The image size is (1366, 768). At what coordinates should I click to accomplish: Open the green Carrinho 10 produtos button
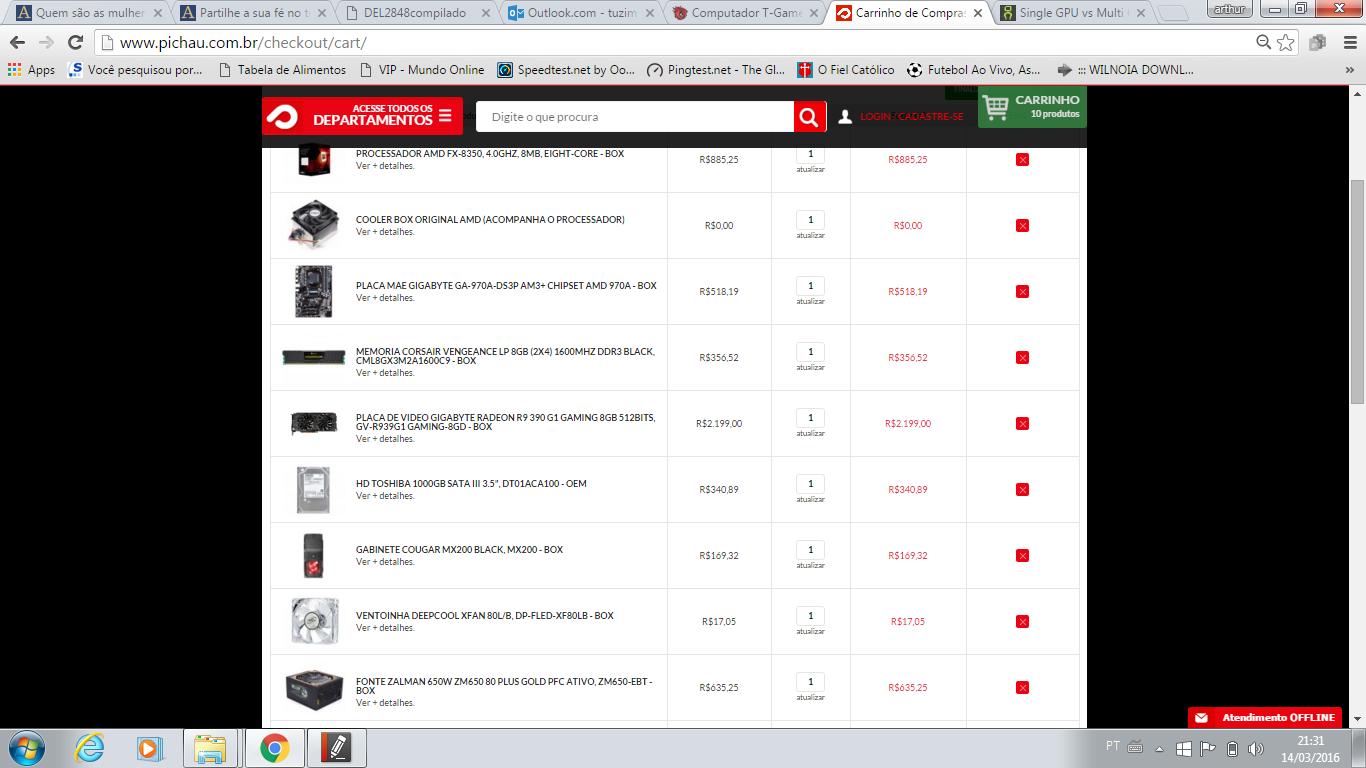coord(1032,106)
